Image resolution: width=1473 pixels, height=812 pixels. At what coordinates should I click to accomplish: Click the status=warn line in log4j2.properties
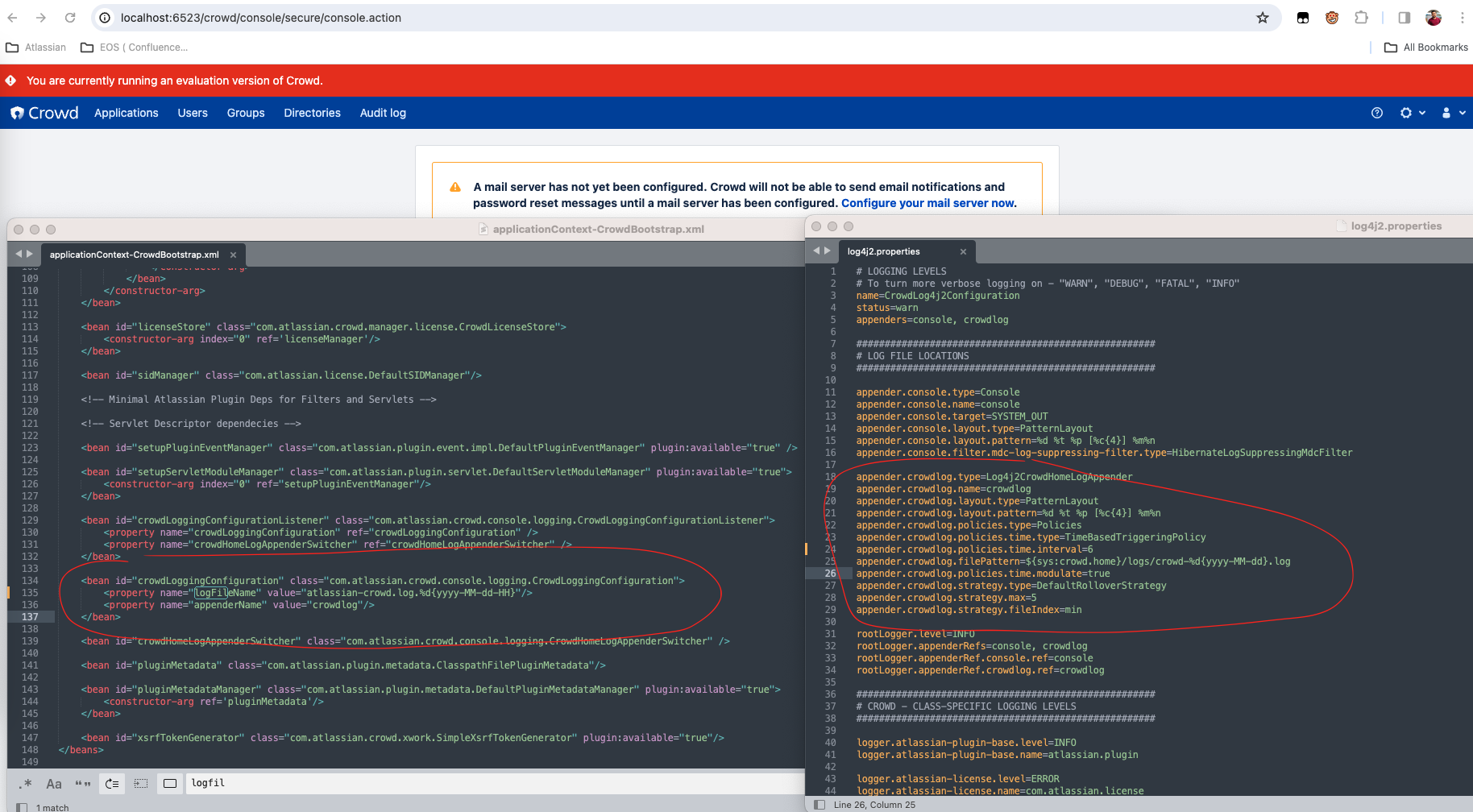pos(887,308)
